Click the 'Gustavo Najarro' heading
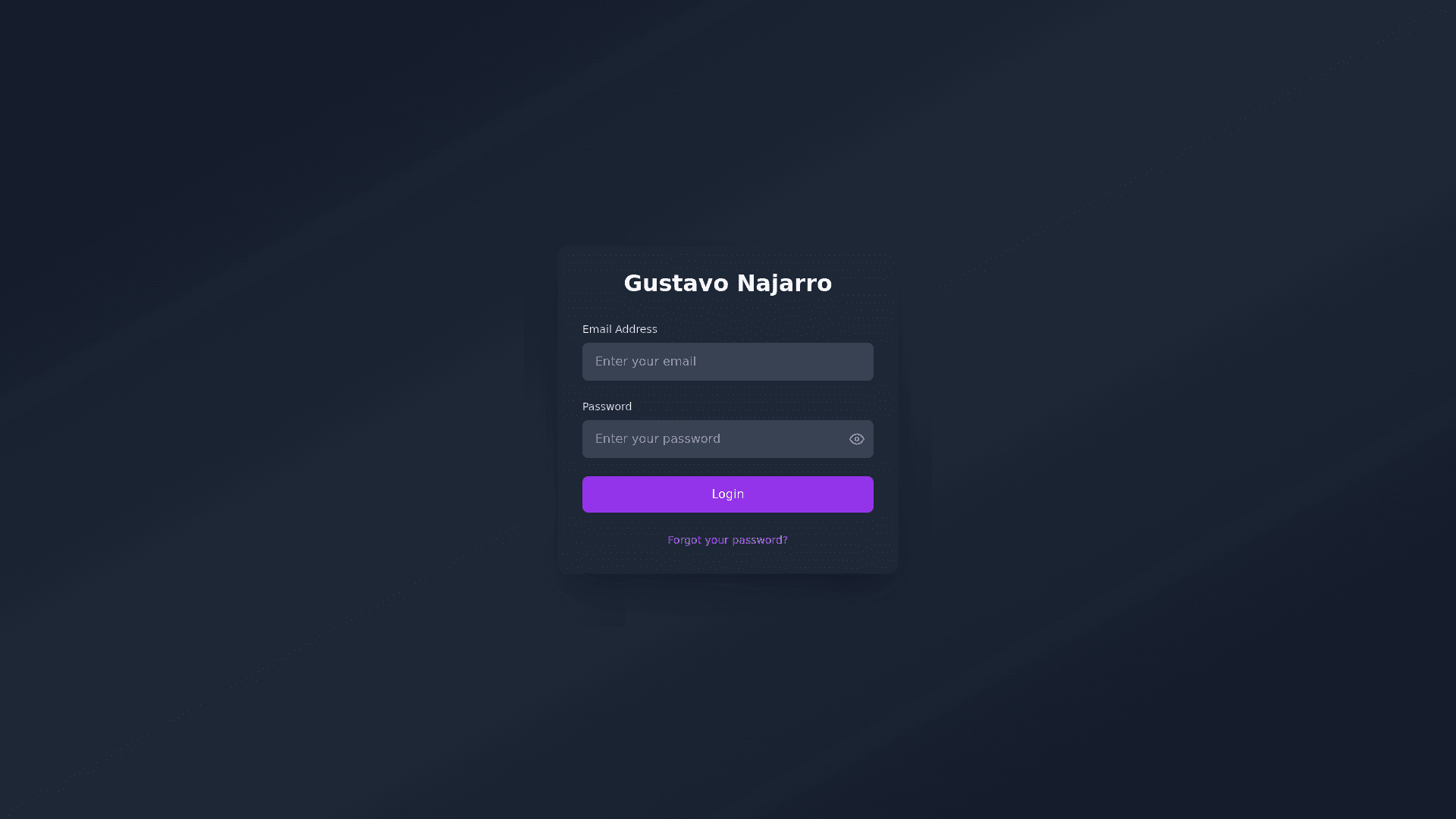The width and height of the screenshot is (1456, 819). tap(727, 283)
